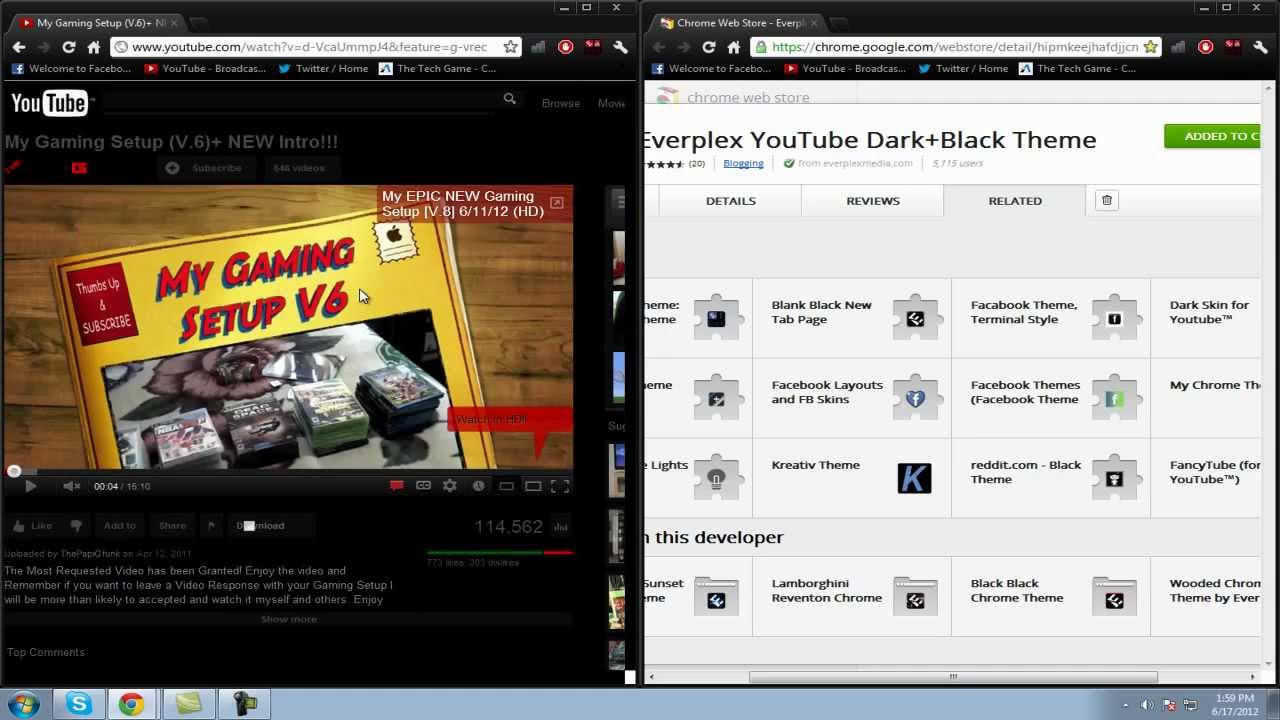
Task: Open the Kreativ Theme item
Action: (x=851, y=477)
